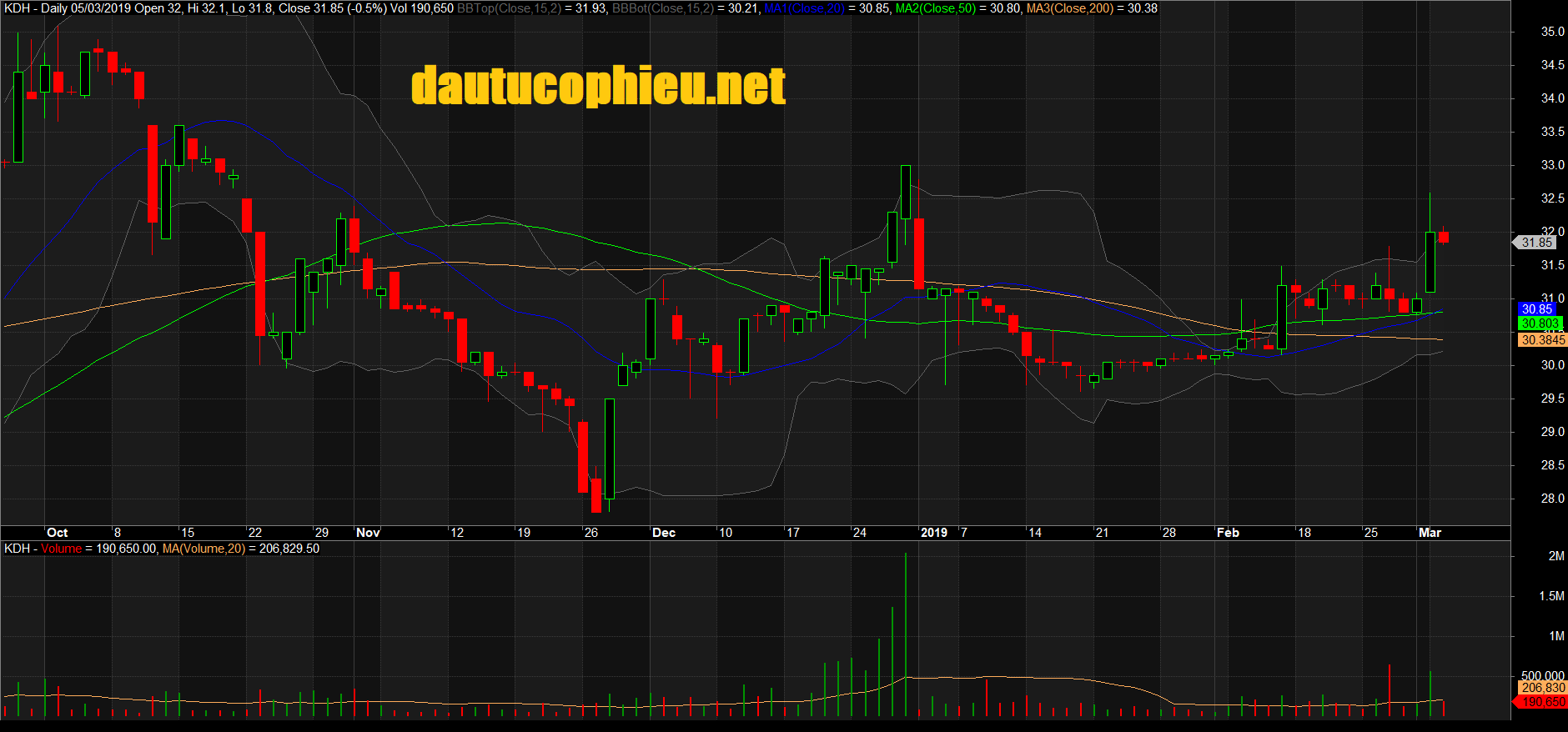The height and width of the screenshot is (732, 1568).
Task: Click the MA1(Close,20) legend label
Action: click(804, 8)
